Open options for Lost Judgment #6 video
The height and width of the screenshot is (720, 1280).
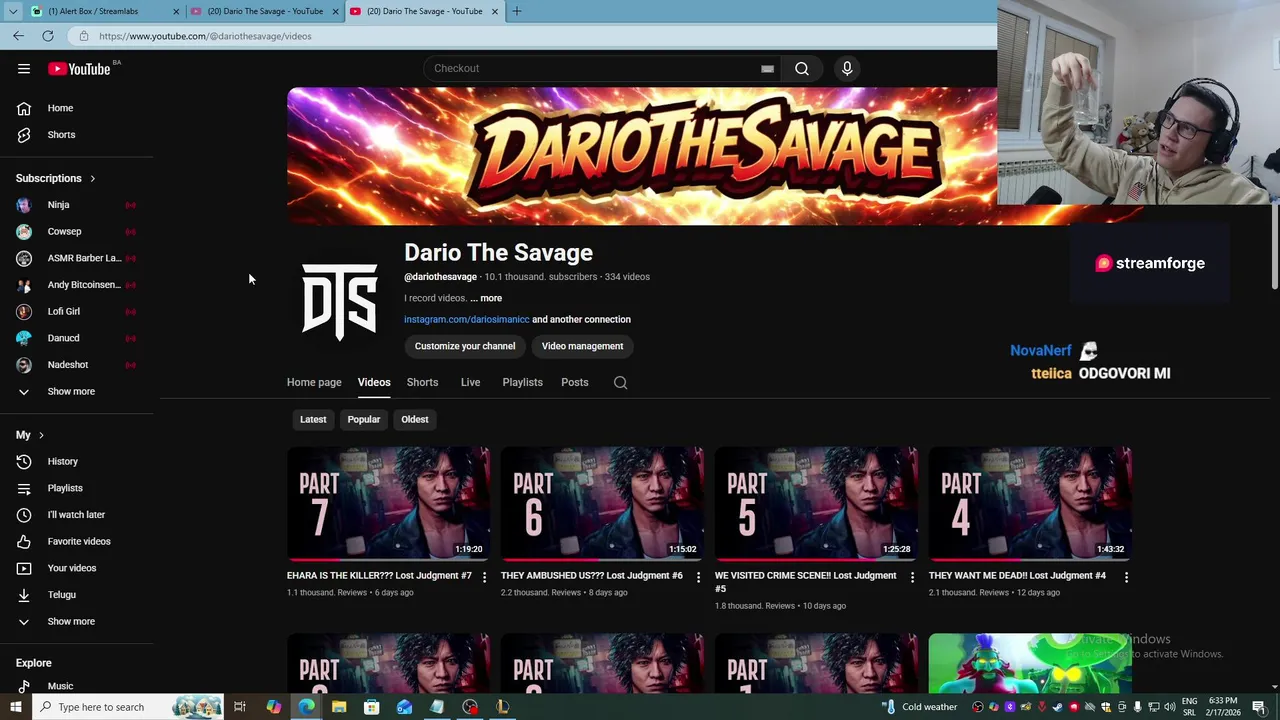(x=698, y=577)
